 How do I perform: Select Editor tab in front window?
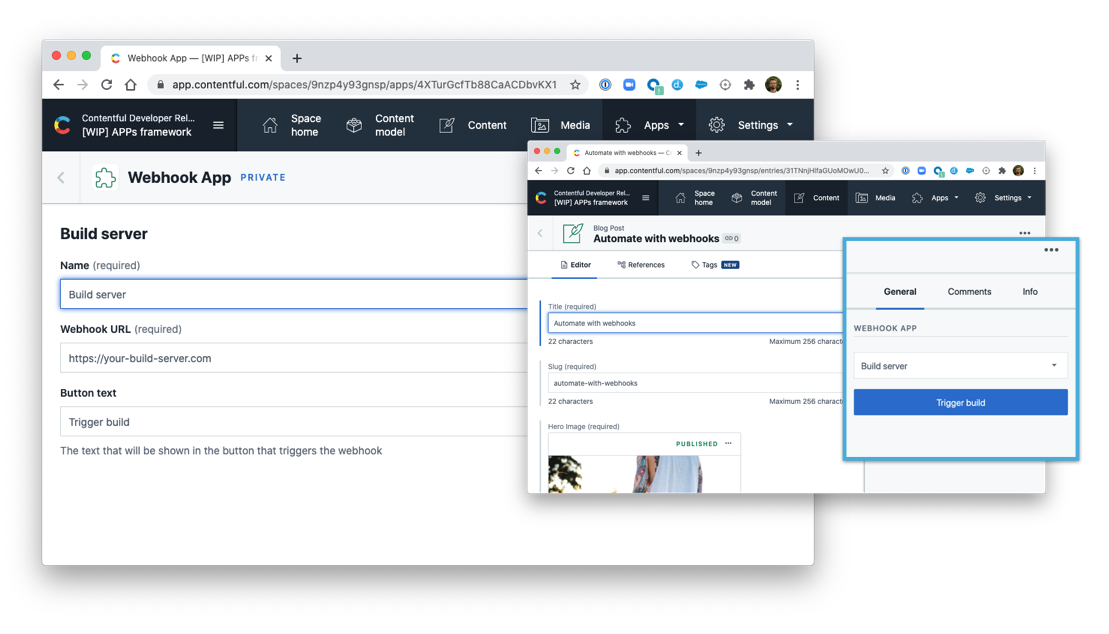click(x=576, y=265)
